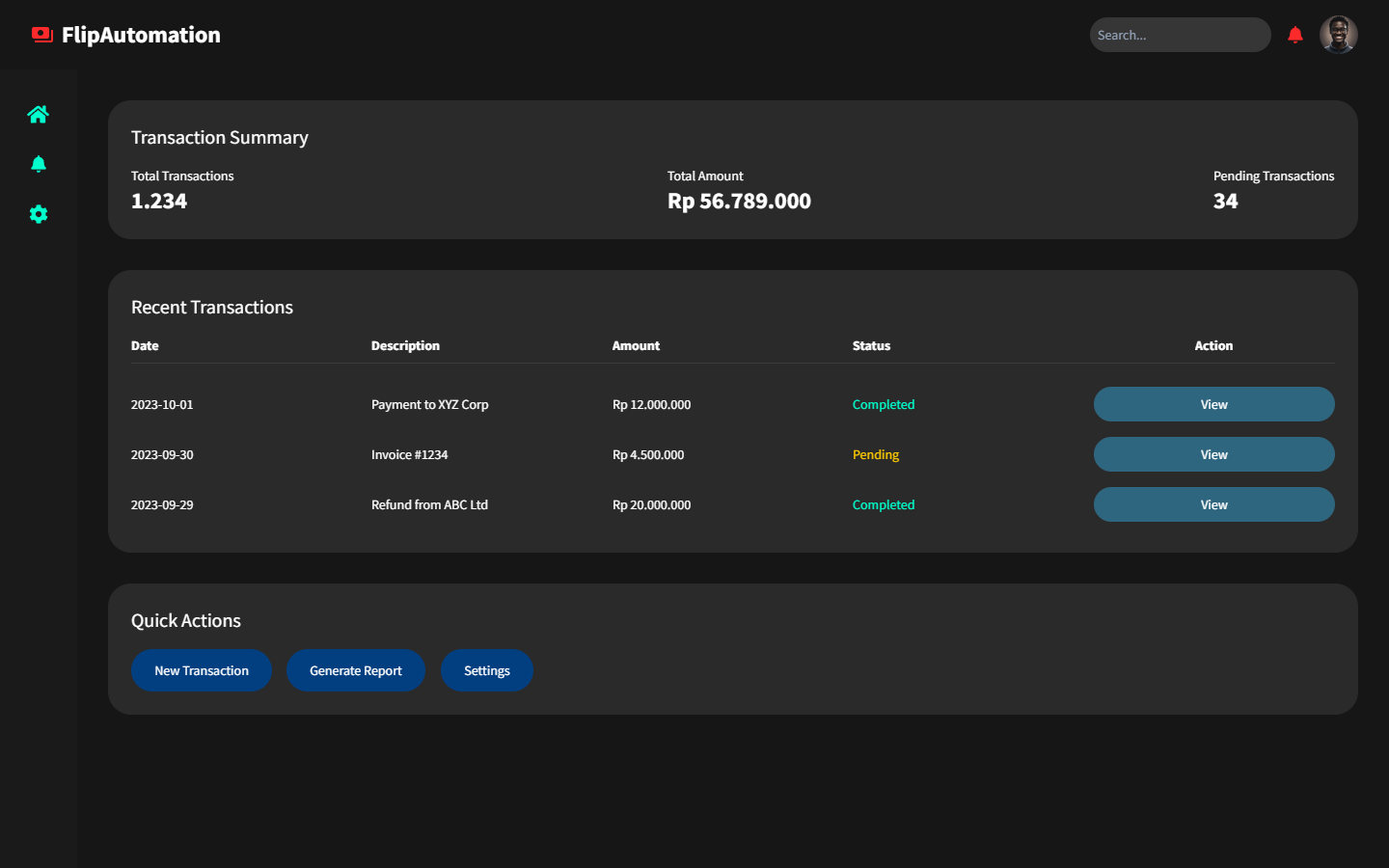The width and height of the screenshot is (1389, 868).
Task: Select the Pending status label
Action: (x=876, y=454)
